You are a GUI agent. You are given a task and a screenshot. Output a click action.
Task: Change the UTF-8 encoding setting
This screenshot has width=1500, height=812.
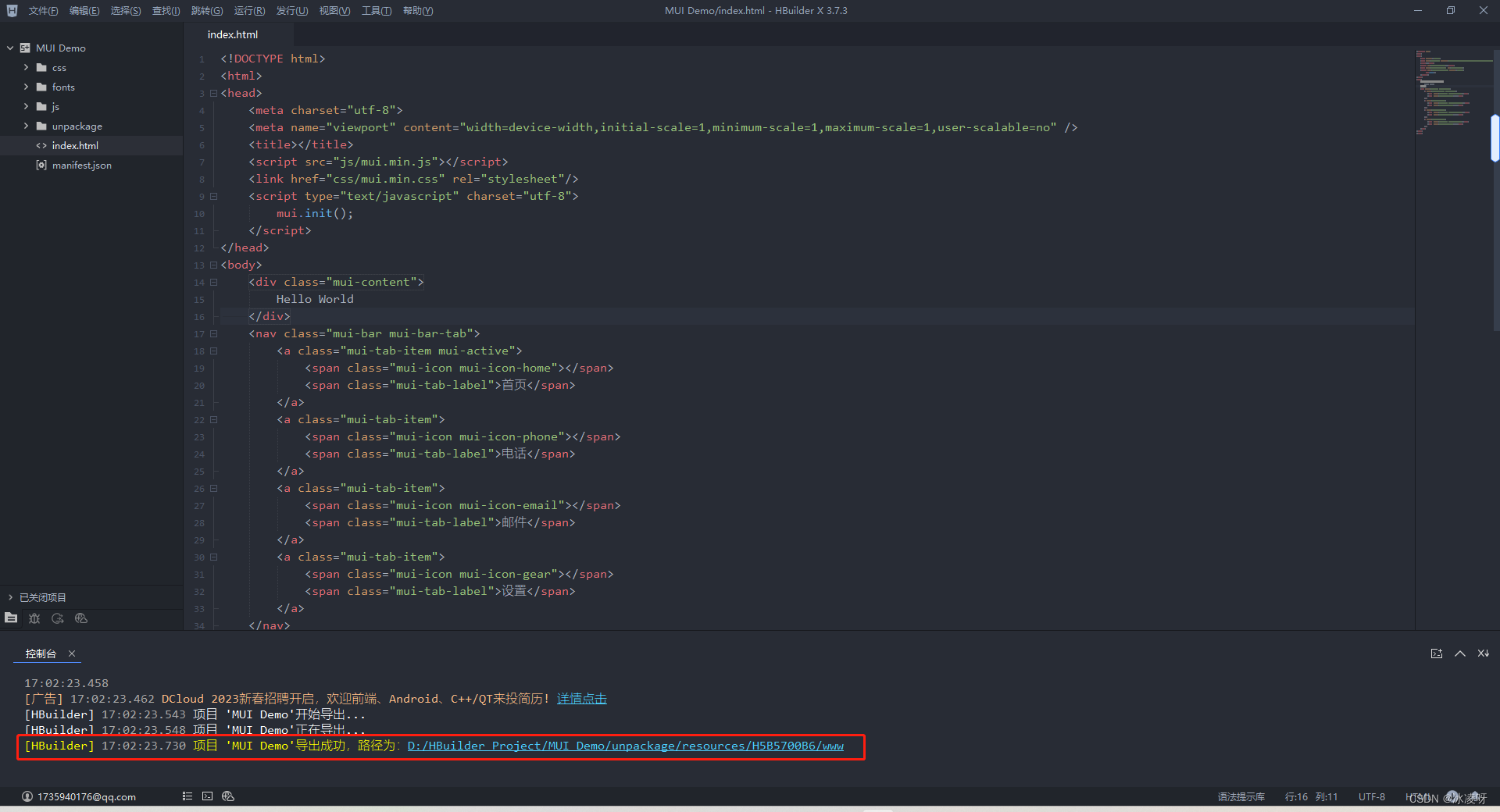coord(1372,796)
